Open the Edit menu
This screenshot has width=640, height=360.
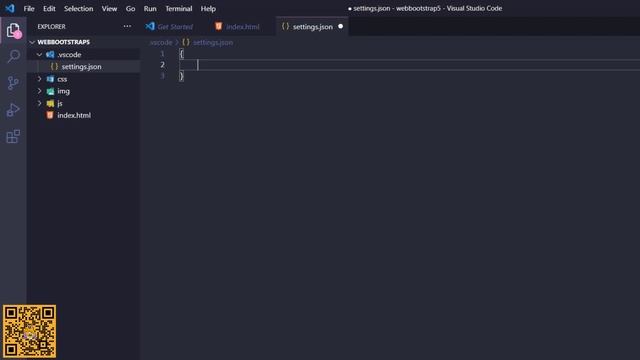pyautogui.click(x=49, y=9)
